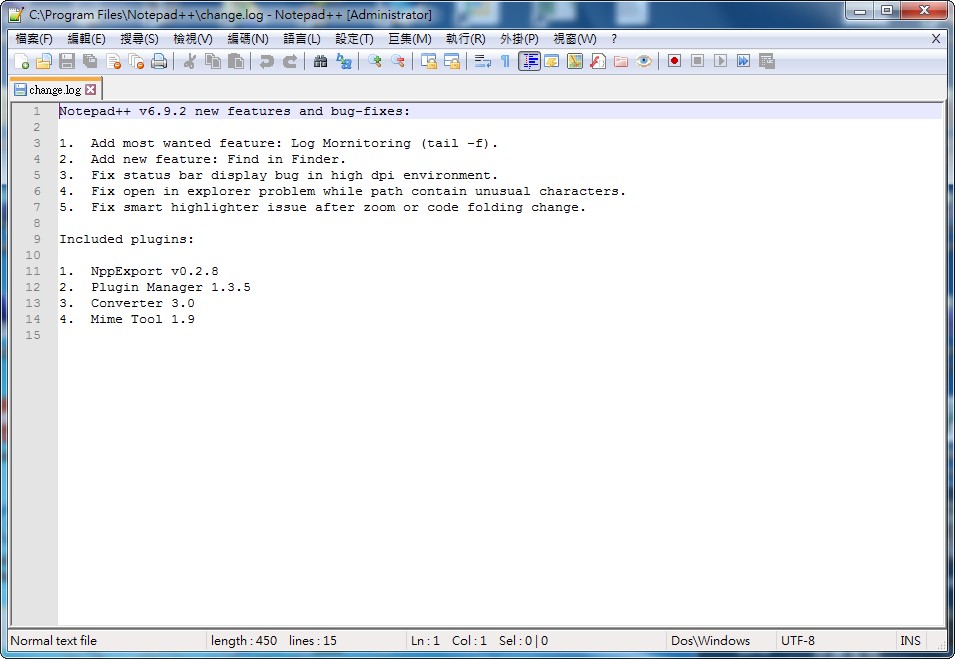Click 'UTF-8' encoding in status bar
Viewport: 955px width, 659px height.
click(x=798, y=641)
